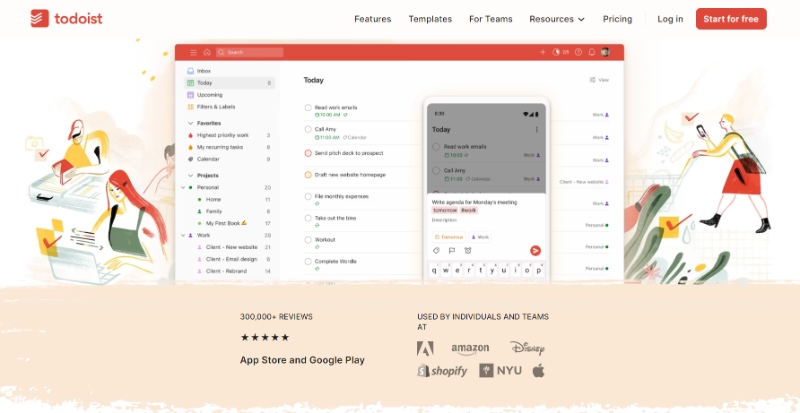Click the help question mark icon
Screen dimensions: 800x413
(x=578, y=52)
